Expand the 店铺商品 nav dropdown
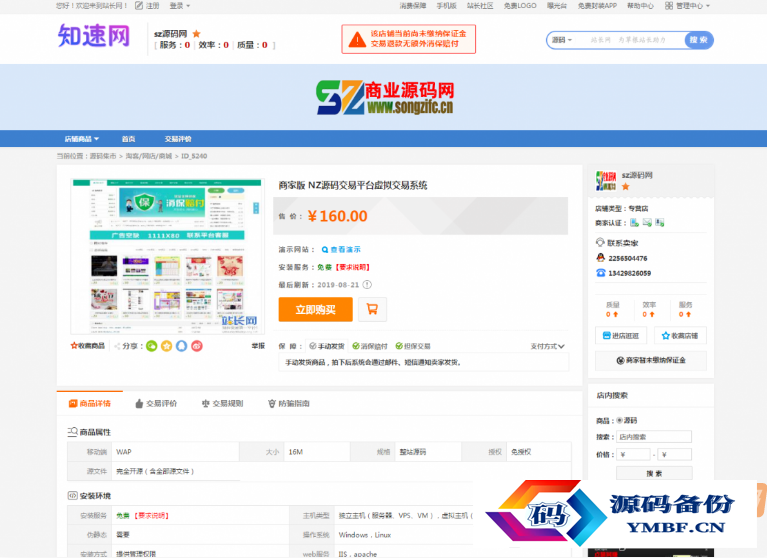 click(82, 139)
